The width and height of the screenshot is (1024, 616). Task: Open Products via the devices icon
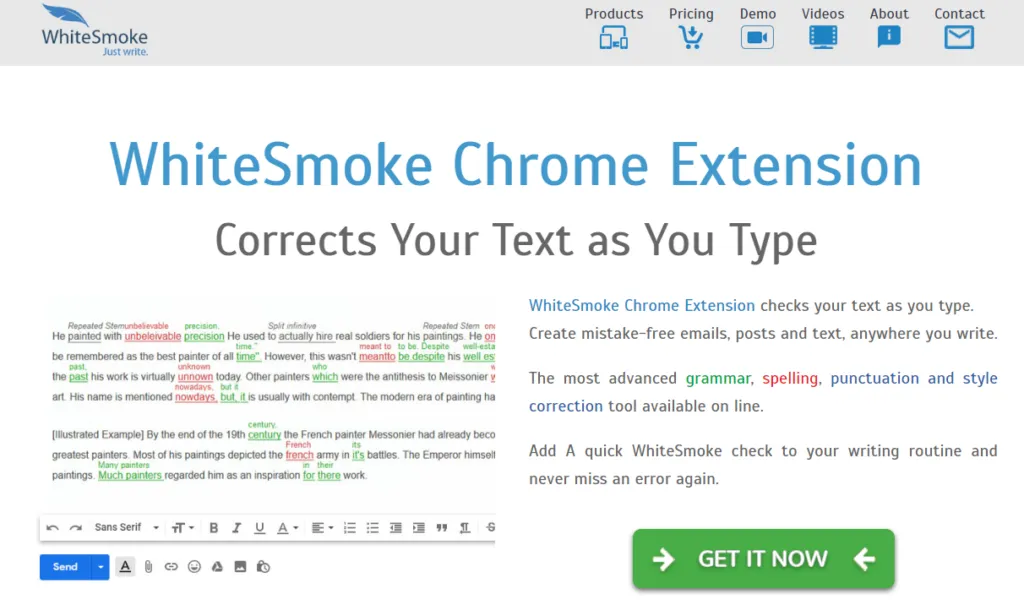click(614, 37)
